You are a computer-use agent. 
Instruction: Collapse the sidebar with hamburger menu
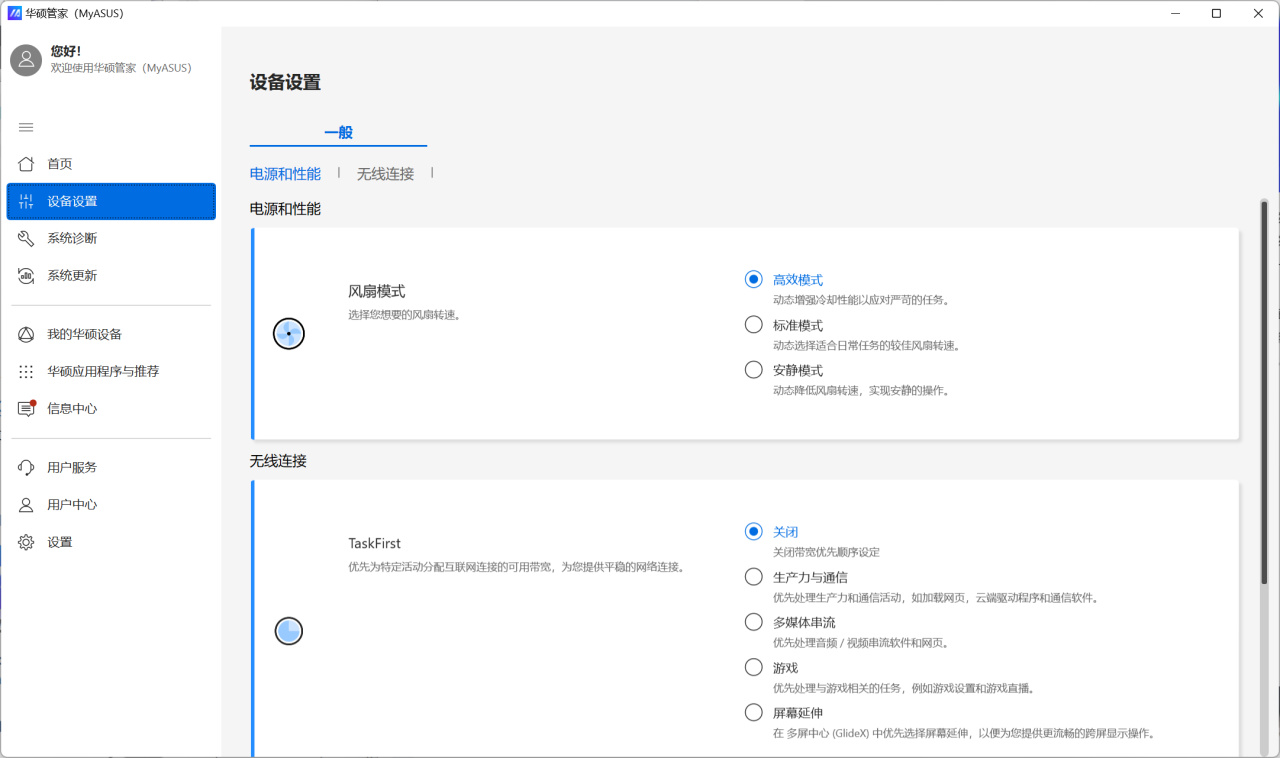click(26, 127)
